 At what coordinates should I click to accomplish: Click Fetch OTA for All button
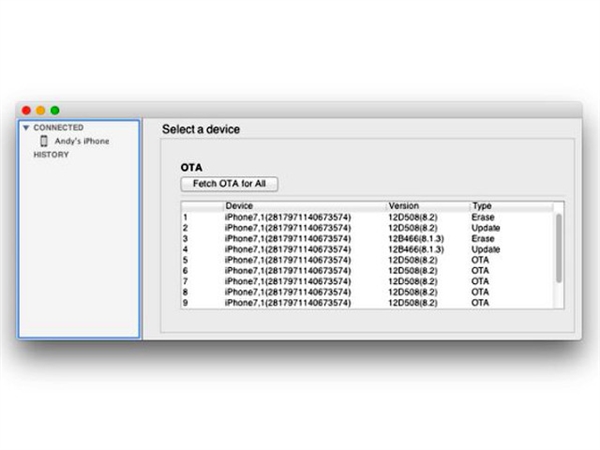click(229, 184)
